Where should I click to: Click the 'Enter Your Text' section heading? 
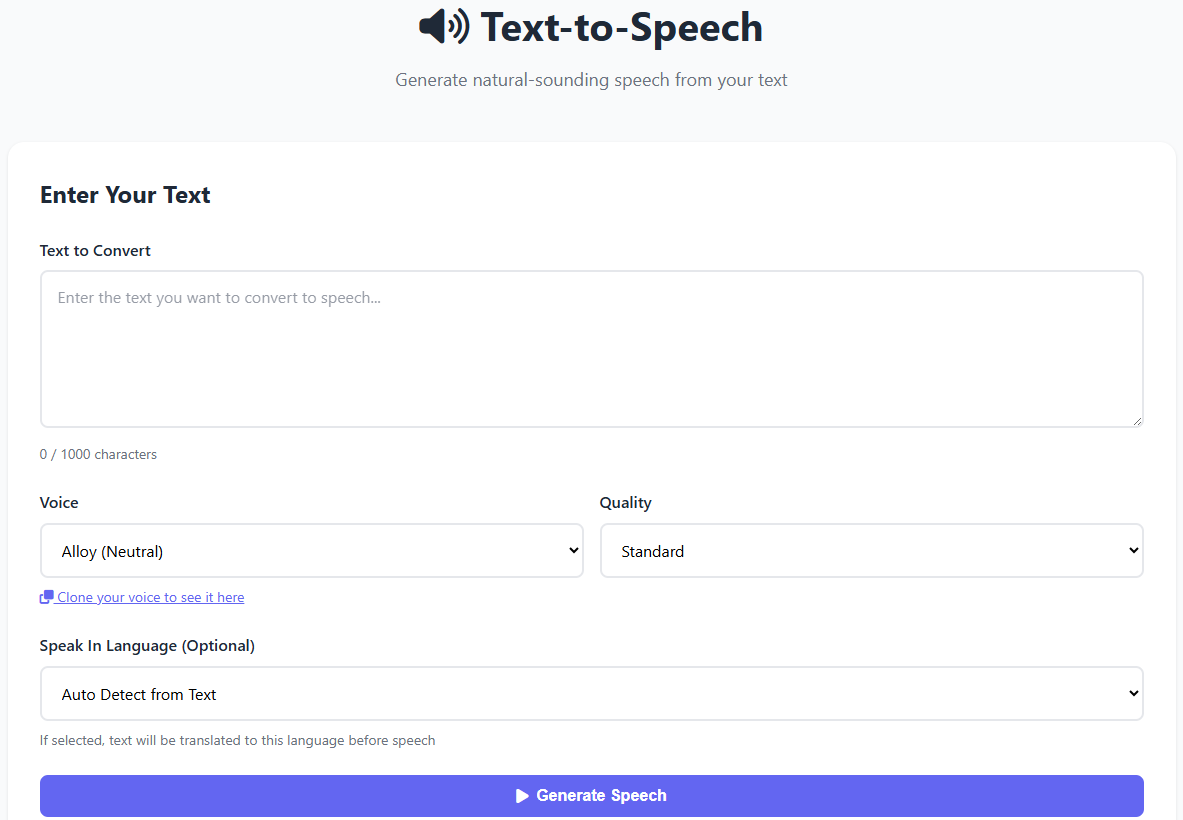tap(125, 195)
